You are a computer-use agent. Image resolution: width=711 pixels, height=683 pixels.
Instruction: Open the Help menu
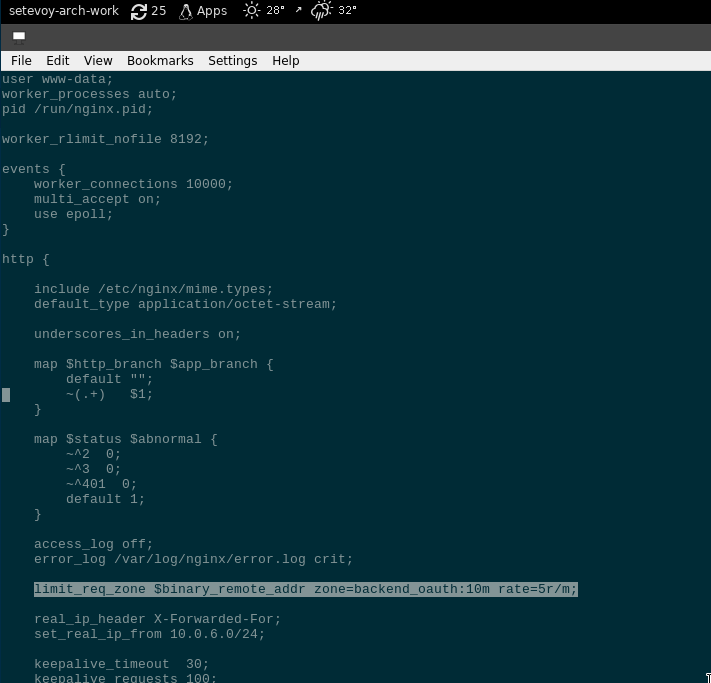286,61
